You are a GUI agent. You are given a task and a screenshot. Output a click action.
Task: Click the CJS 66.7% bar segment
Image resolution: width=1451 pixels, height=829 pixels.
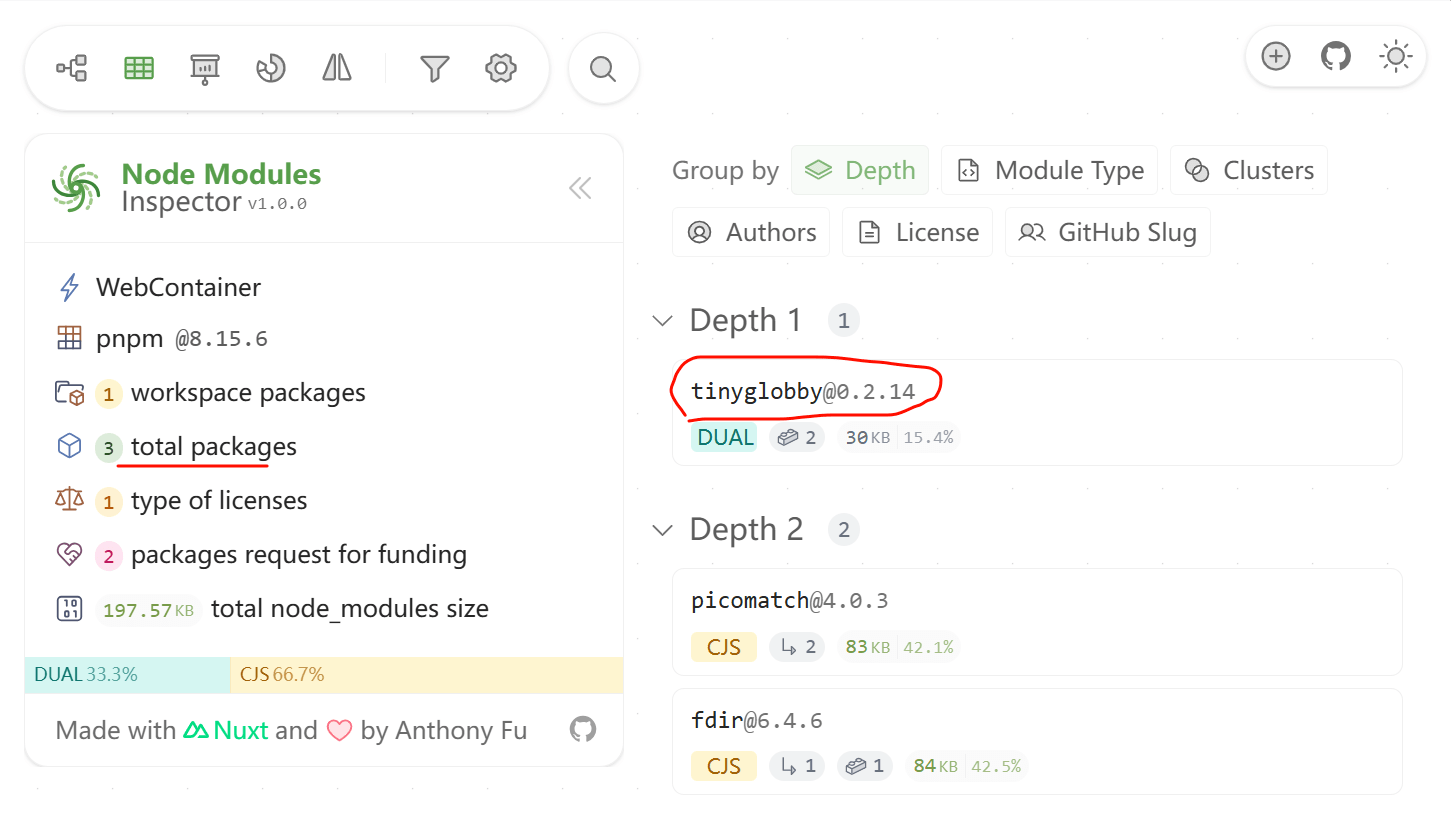[427, 675]
